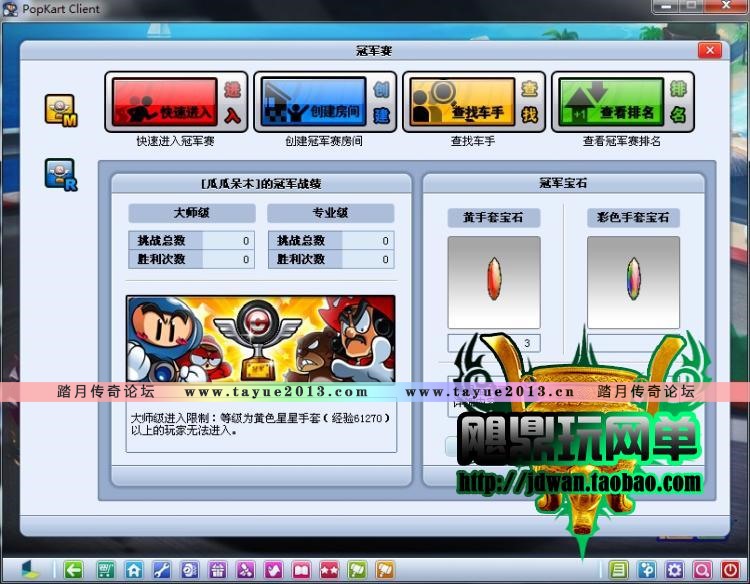
Task: Click the yellow gem count field showing 3
Action: (494, 343)
